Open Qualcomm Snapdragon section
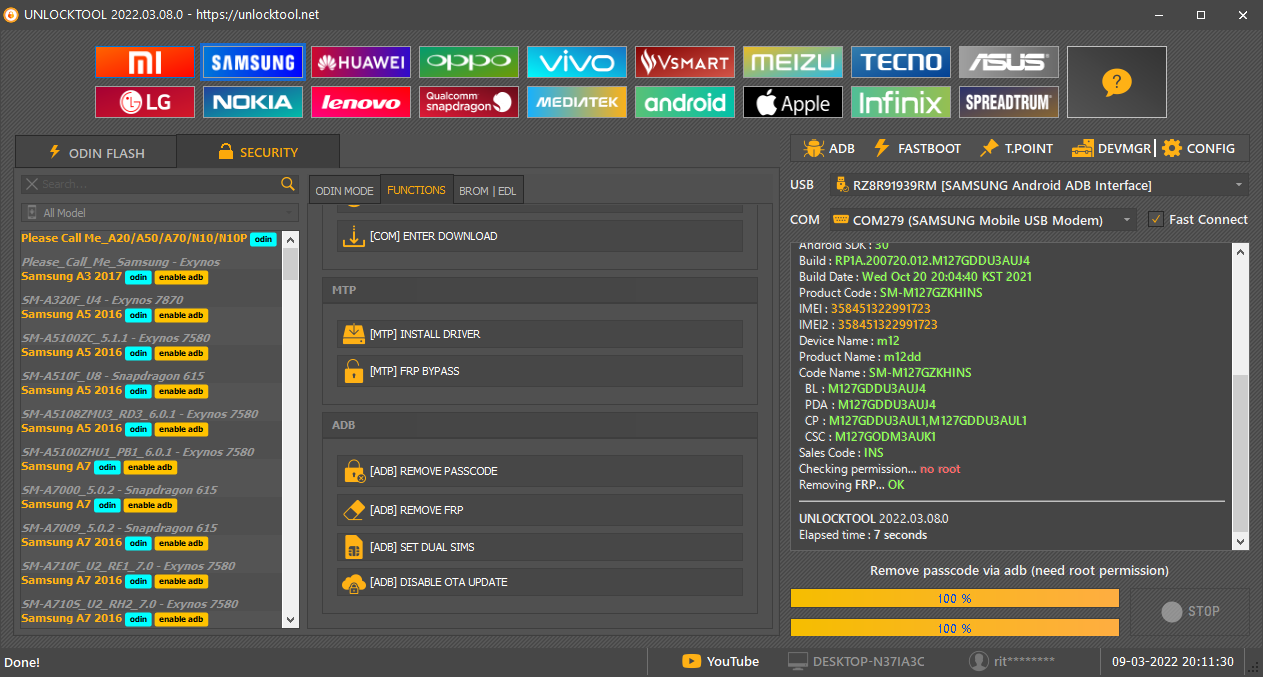The image size is (1263, 677). coord(469,102)
